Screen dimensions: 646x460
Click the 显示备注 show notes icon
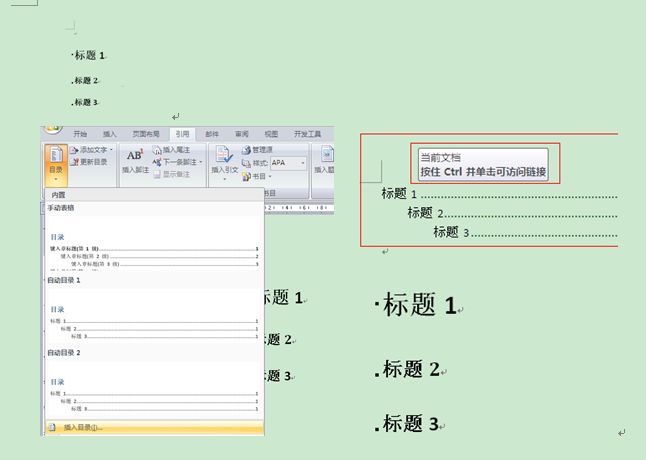pos(157,175)
